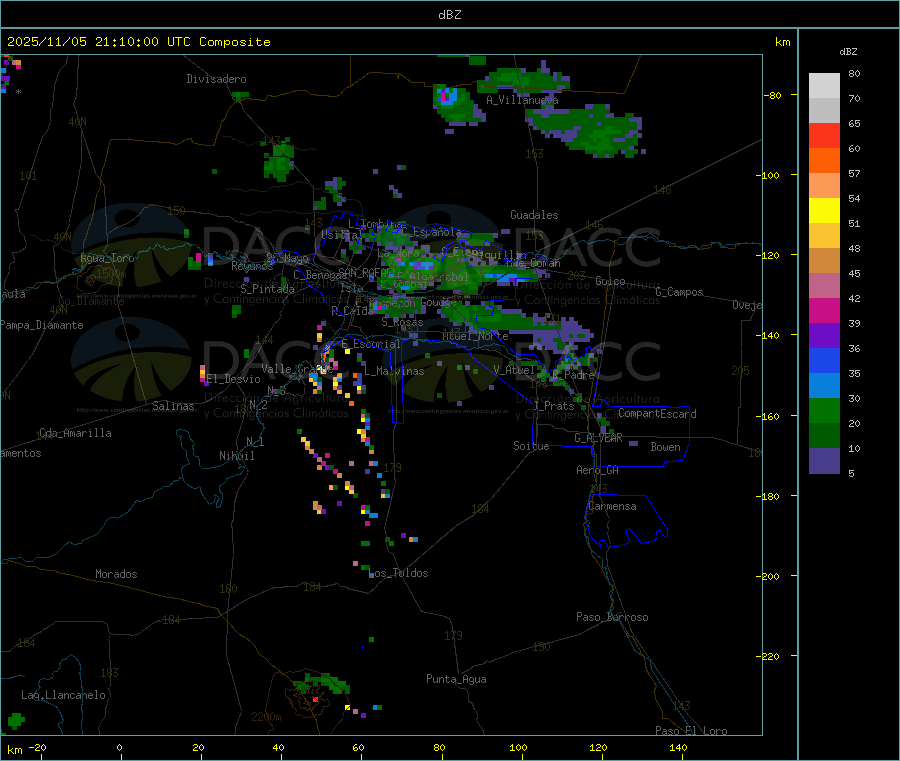The width and height of the screenshot is (900, 761).
Task: Click the G_ALVEAR location label
Action: [x=599, y=438]
